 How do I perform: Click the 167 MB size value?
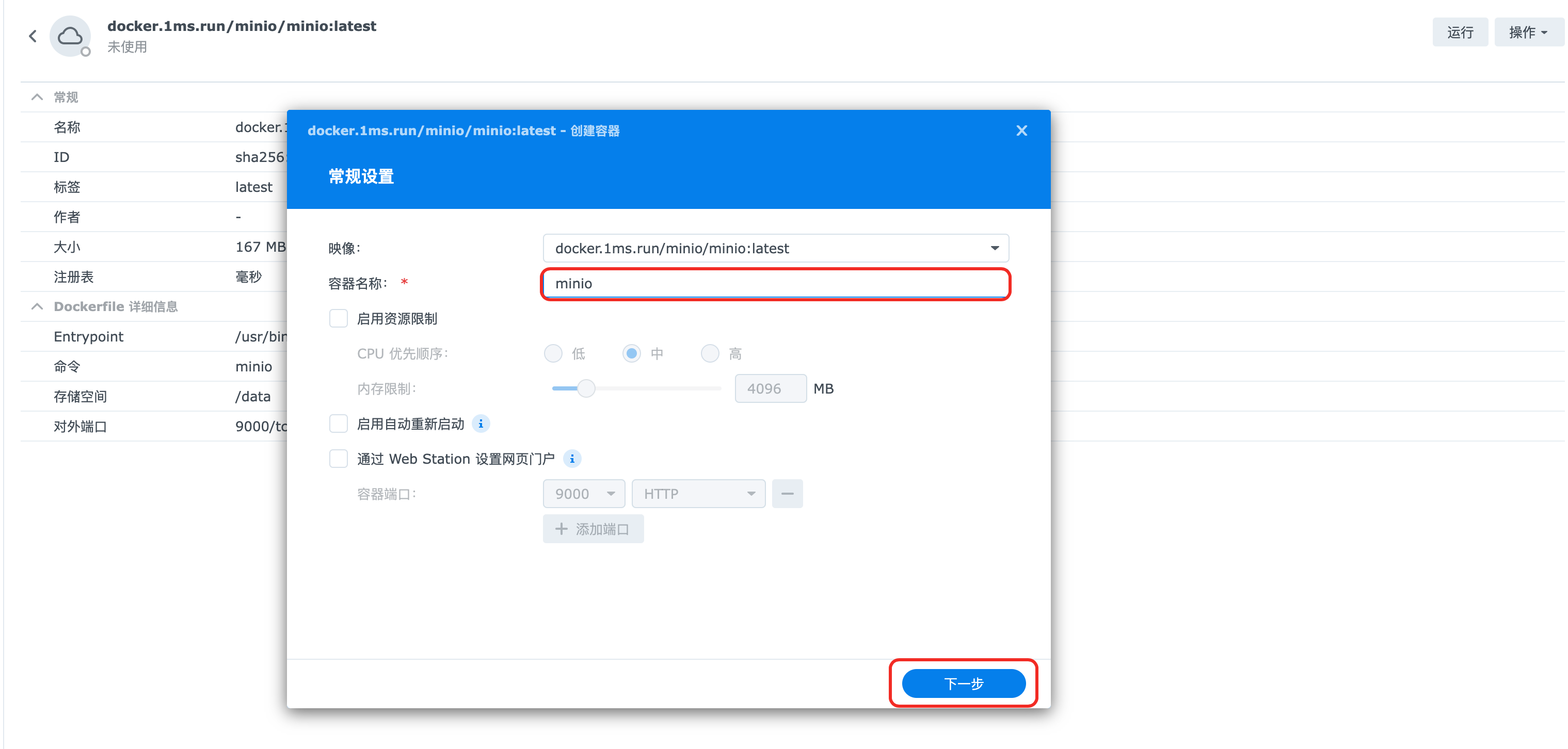261,247
